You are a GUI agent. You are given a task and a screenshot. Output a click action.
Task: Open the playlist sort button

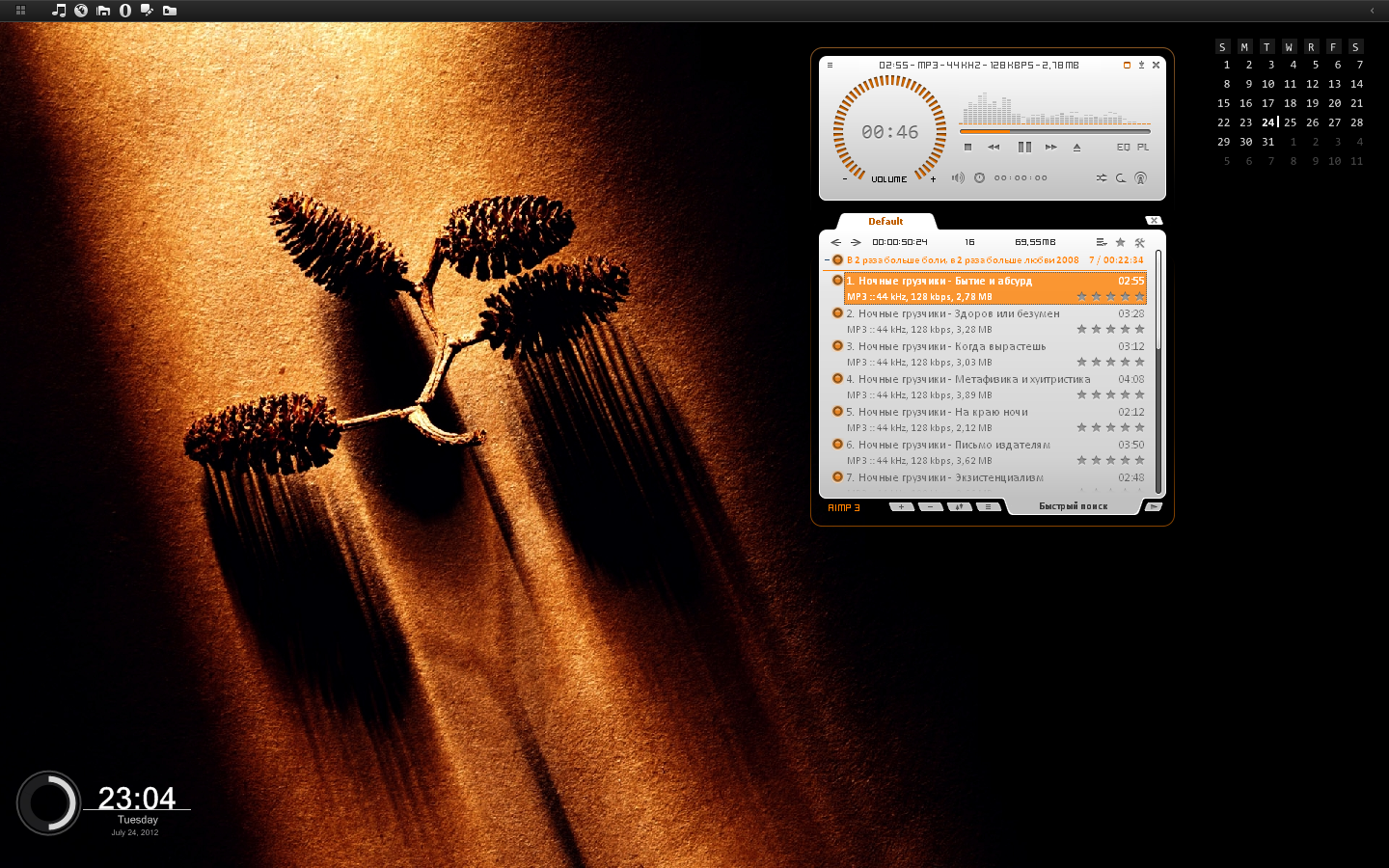[959, 506]
